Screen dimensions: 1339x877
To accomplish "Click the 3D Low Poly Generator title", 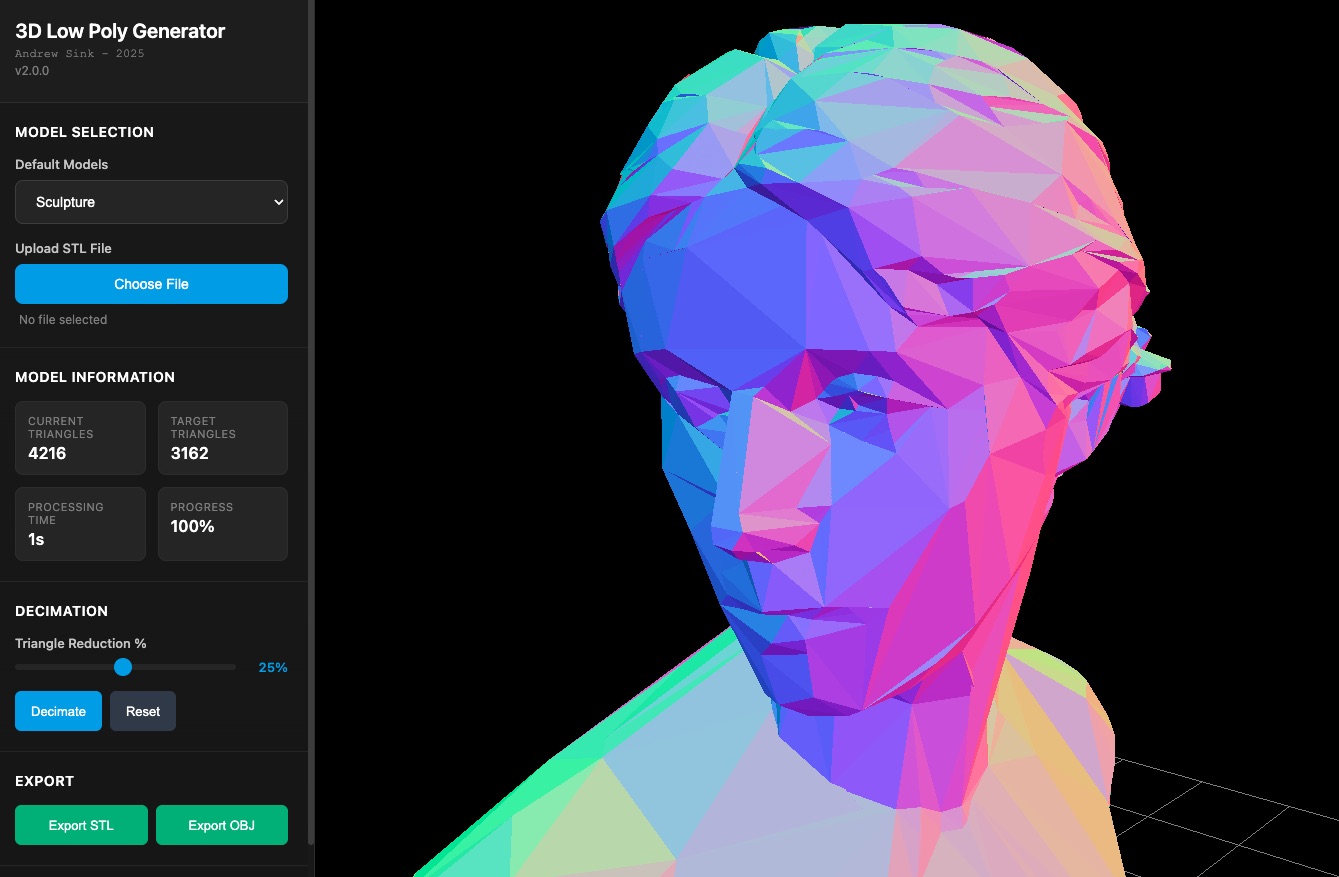I will (x=120, y=31).
